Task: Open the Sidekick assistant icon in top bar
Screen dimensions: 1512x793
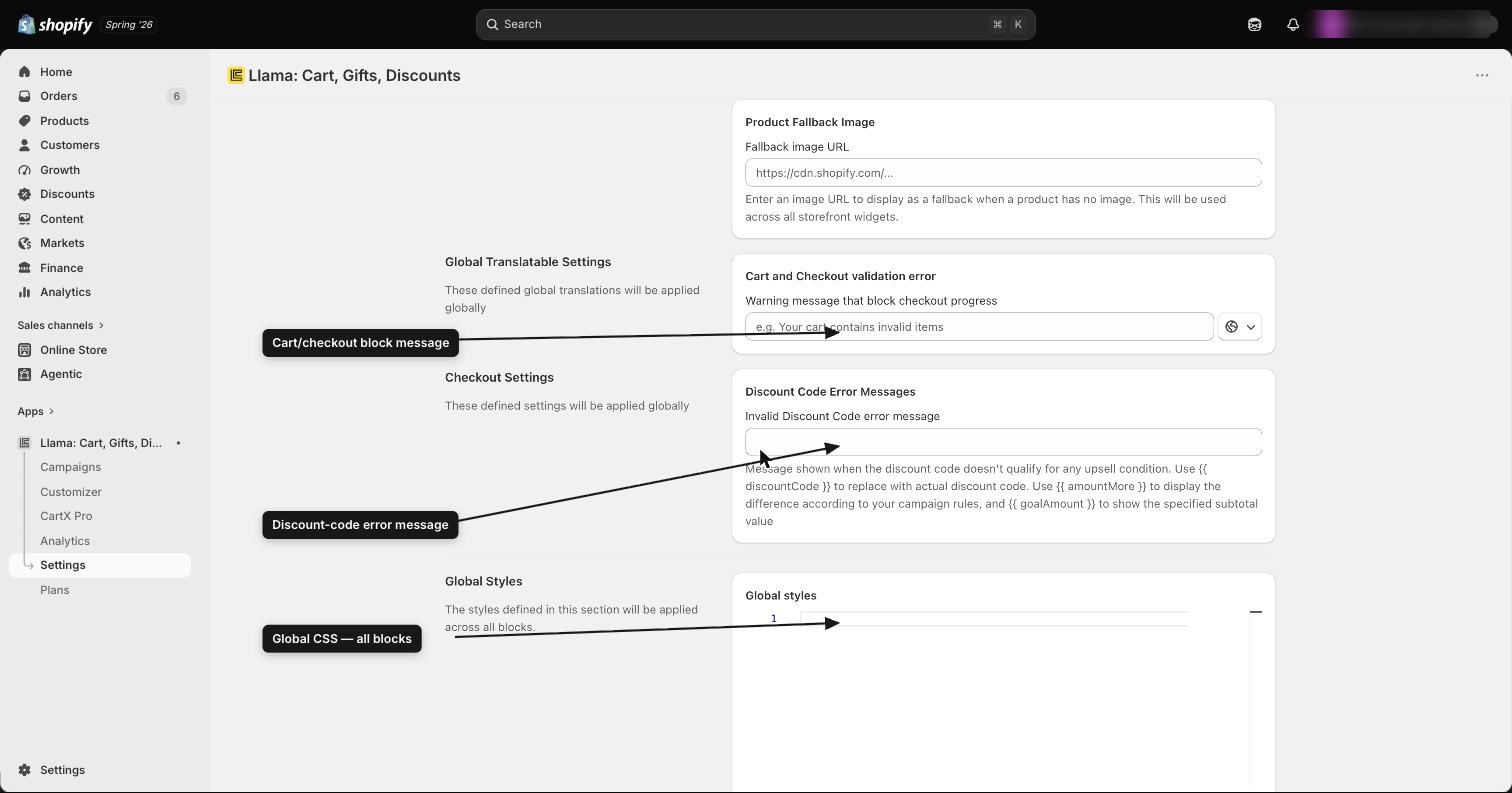Action: pos(1254,24)
